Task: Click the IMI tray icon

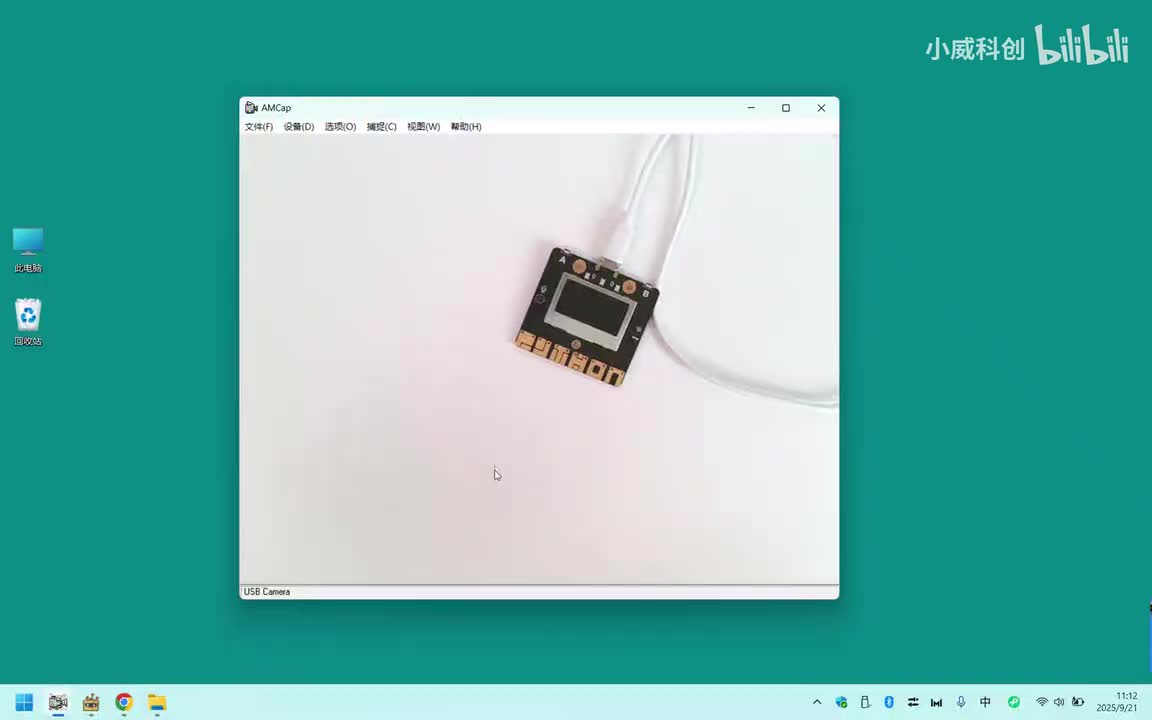Action: (x=937, y=702)
